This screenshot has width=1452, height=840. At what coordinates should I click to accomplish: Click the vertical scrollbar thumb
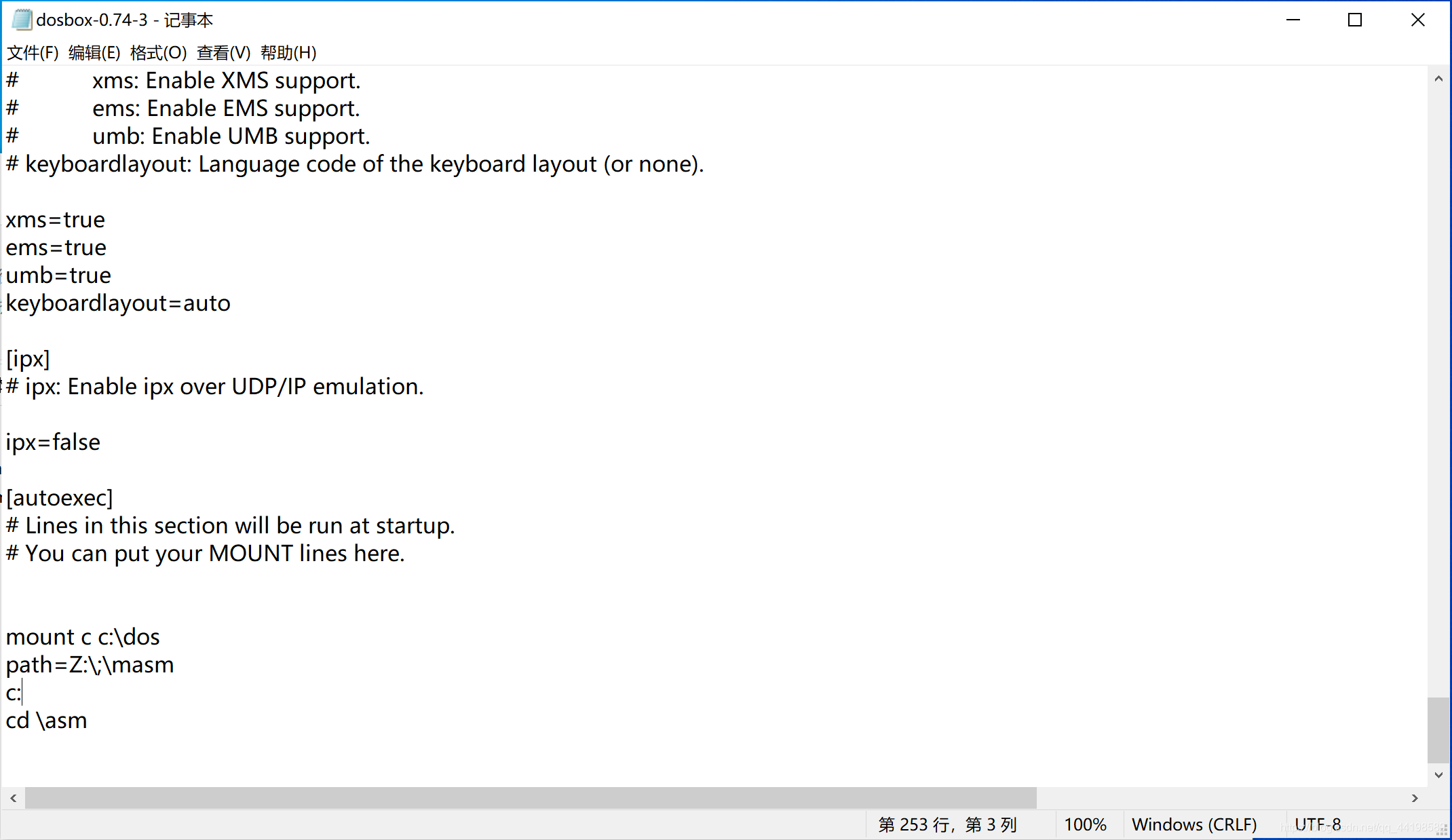coord(1438,729)
